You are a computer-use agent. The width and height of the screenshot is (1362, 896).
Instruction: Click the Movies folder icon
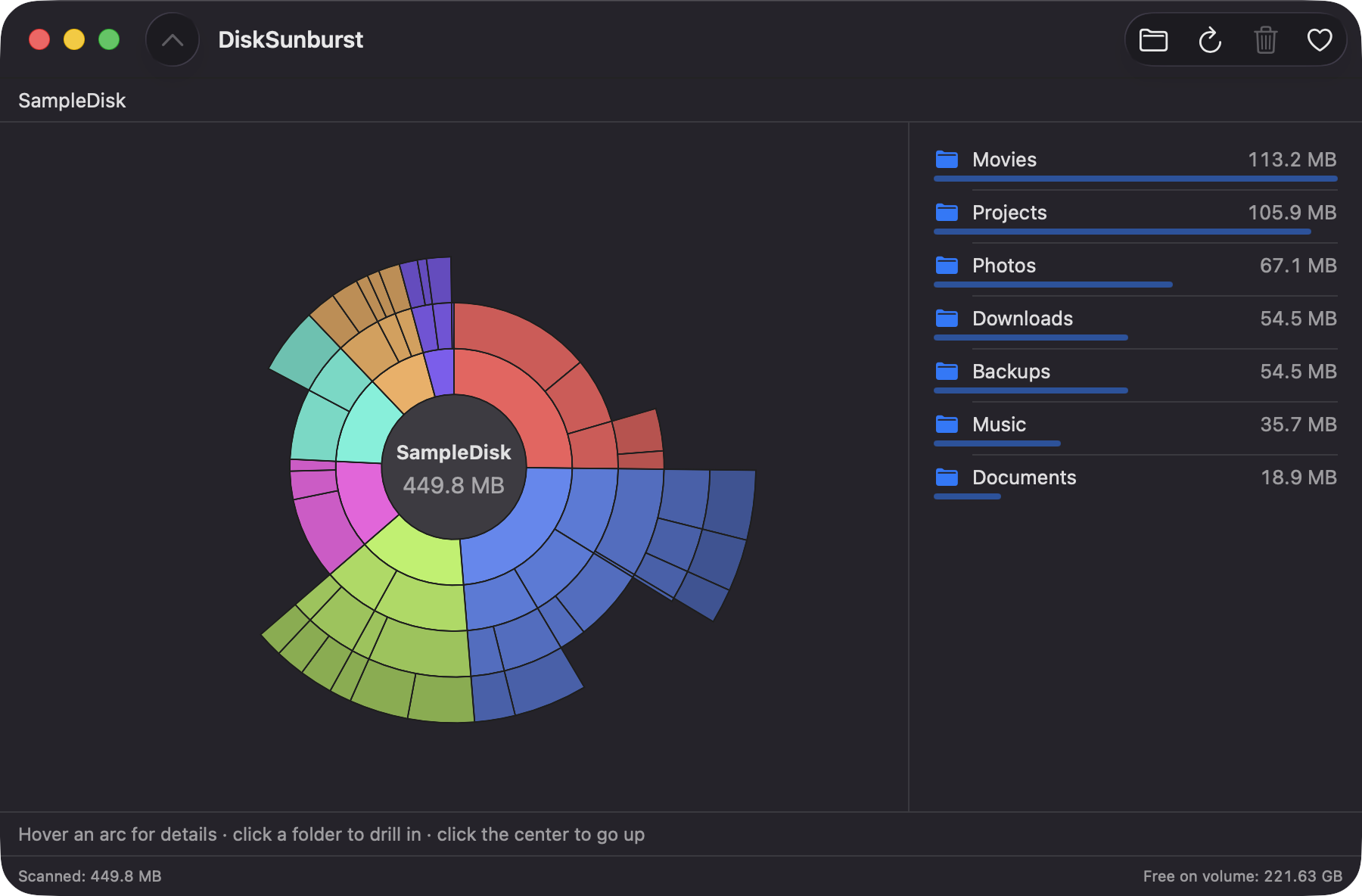(x=947, y=159)
